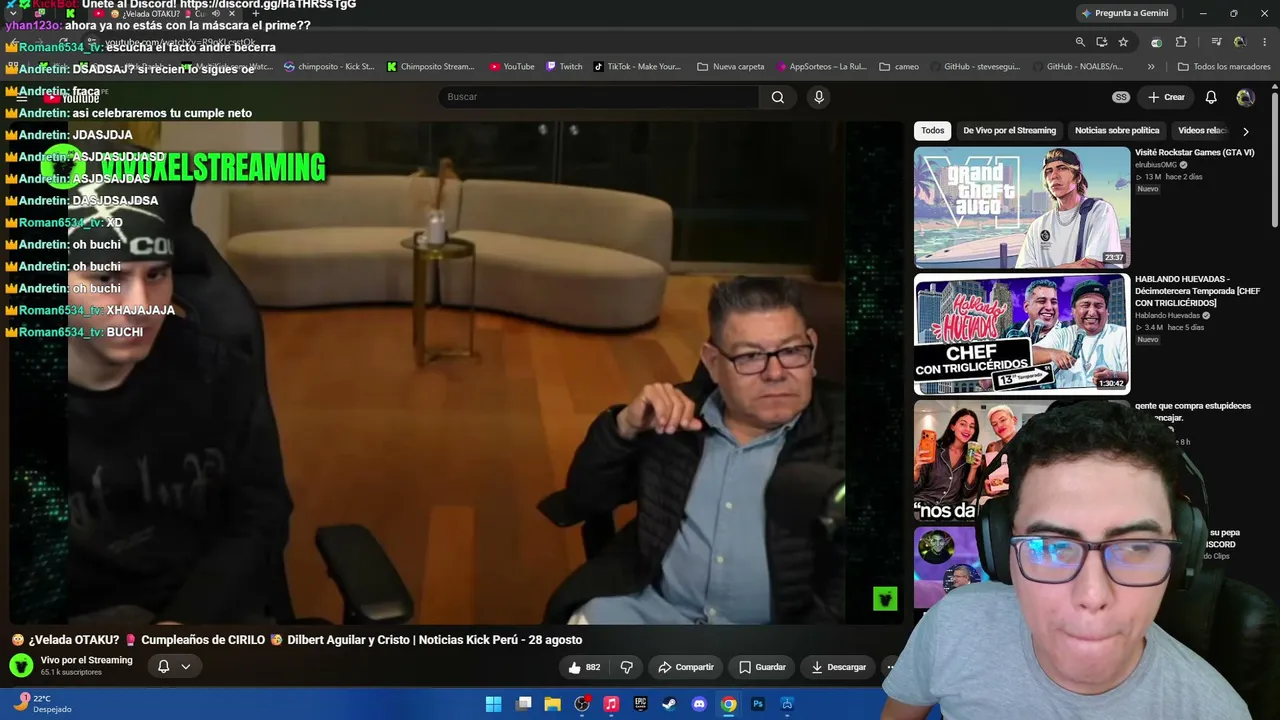Select the Noticias sobre política chip
1280x720 pixels.
coord(1117,130)
